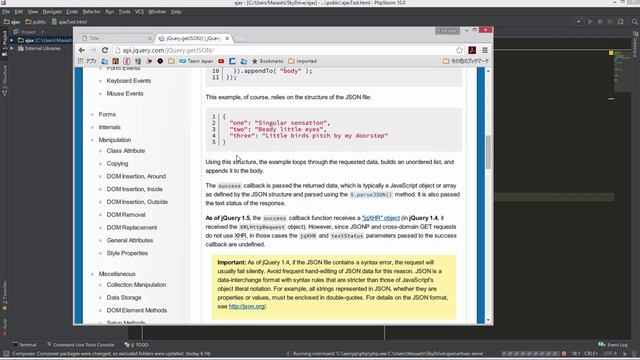Open the other bookmarks folder at right
640x360 pixels.
[x=466, y=61]
